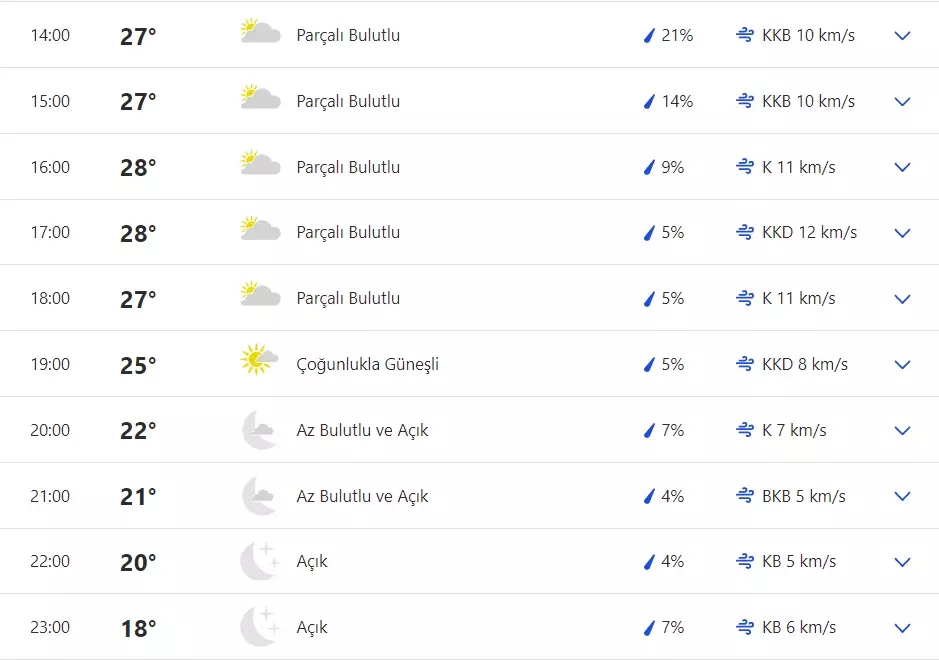Open details for the 19:00 forecast
This screenshot has width=939, height=660.
point(902,365)
